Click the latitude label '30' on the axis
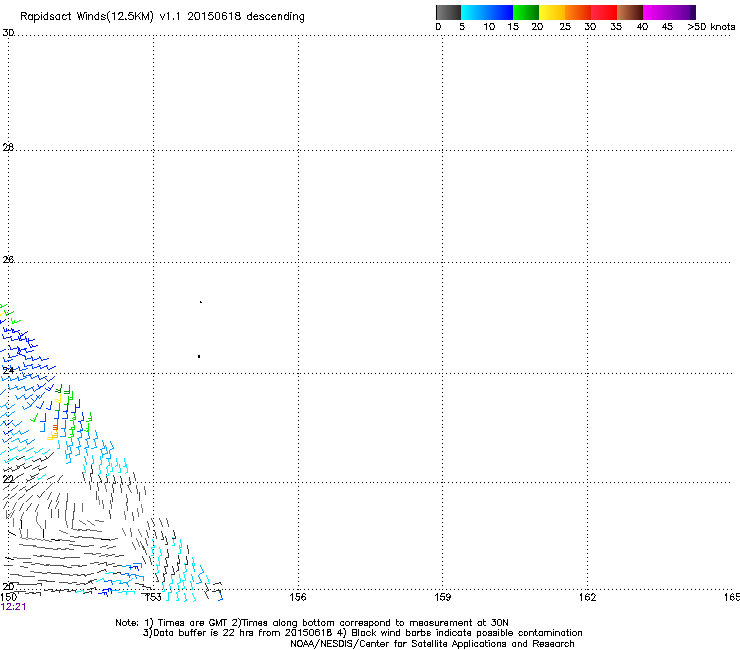740x650 pixels. pos(8,33)
